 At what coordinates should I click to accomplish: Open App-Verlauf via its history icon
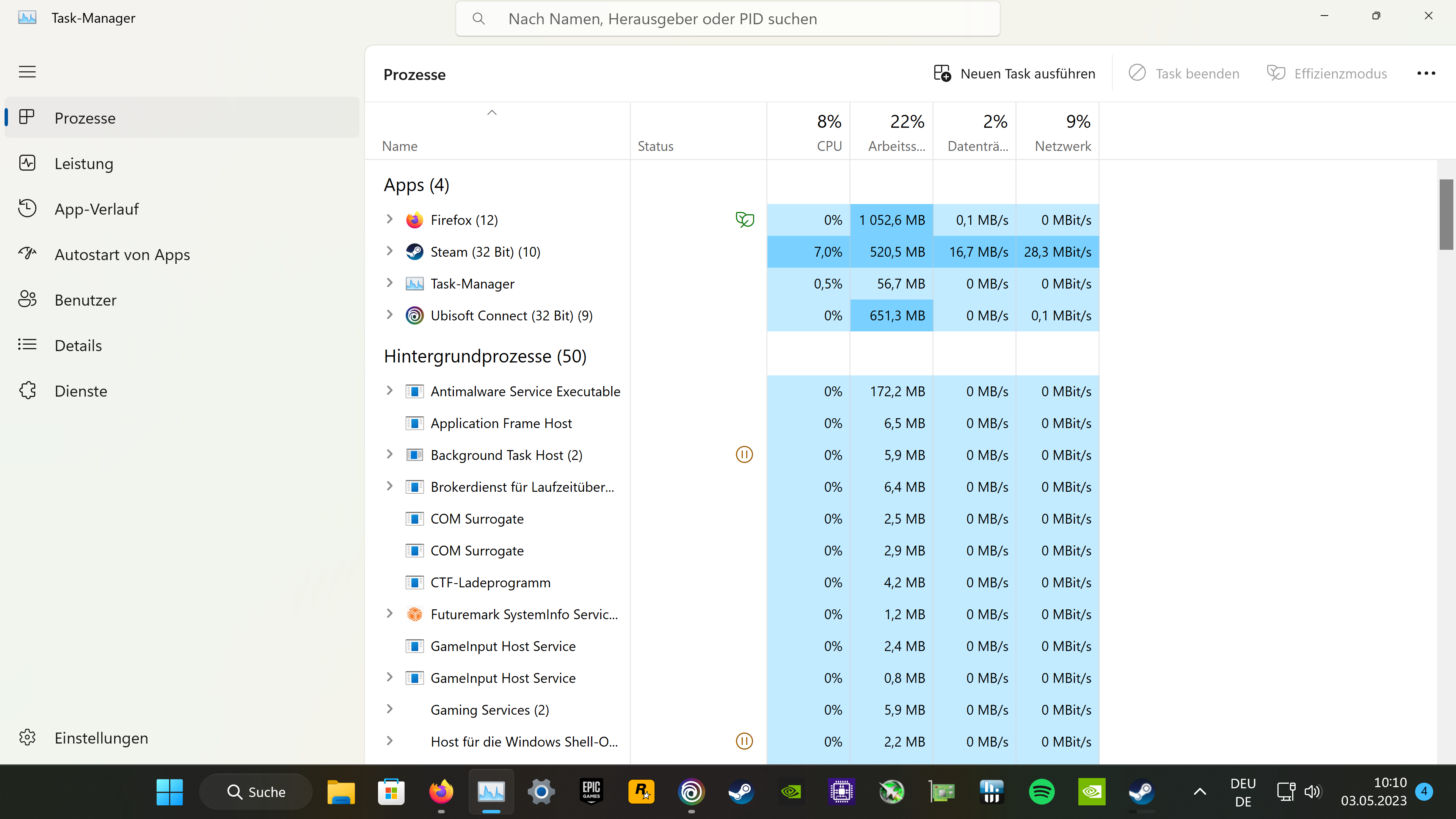(27, 208)
